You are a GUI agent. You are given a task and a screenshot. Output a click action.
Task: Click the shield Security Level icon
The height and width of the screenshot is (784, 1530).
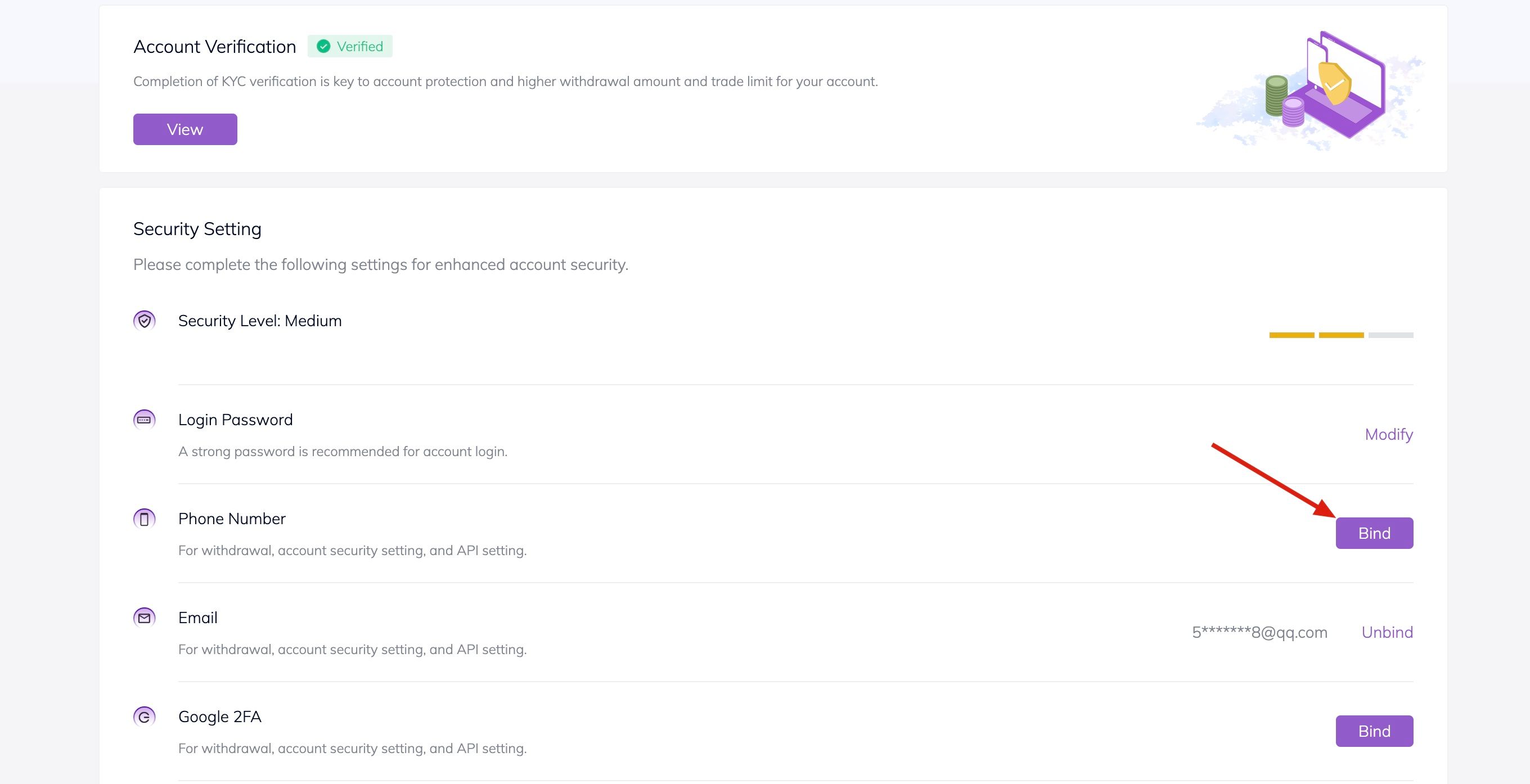(x=145, y=321)
